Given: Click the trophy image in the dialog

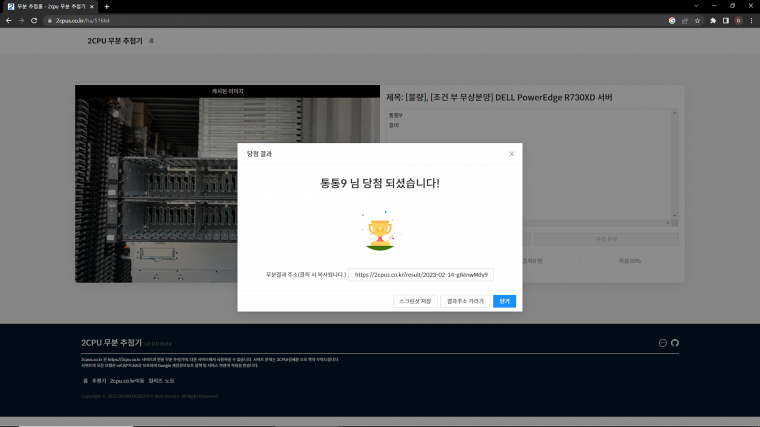Looking at the screenshot, I should (x=380, y=231).
